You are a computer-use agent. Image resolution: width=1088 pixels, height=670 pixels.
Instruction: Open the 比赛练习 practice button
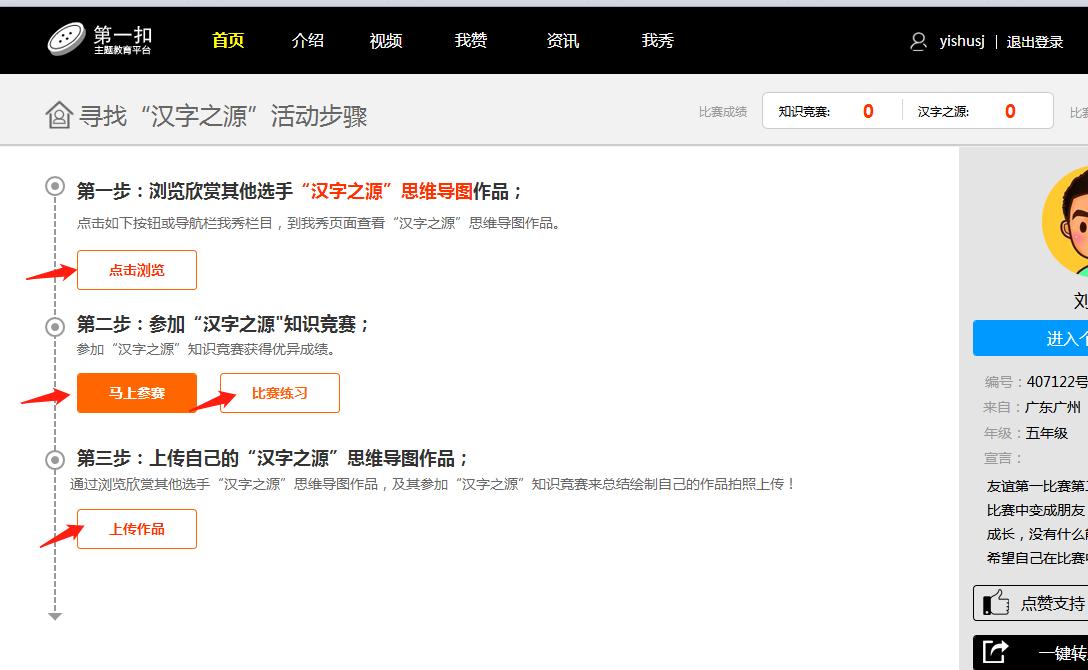tap(280, 393)
